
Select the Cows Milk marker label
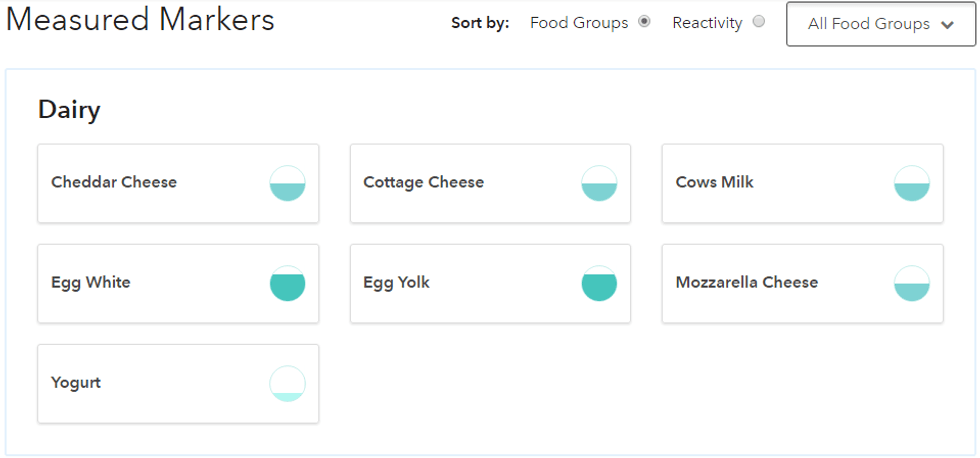click(x=715, y=183)
